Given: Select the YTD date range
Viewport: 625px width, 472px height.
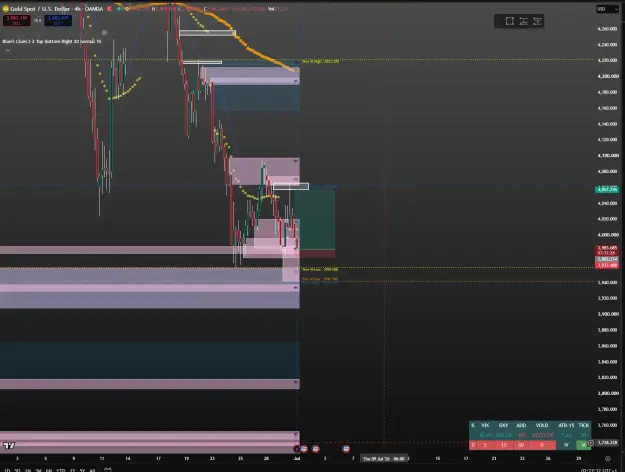Looking at the screenshot, I should point(60,470).
